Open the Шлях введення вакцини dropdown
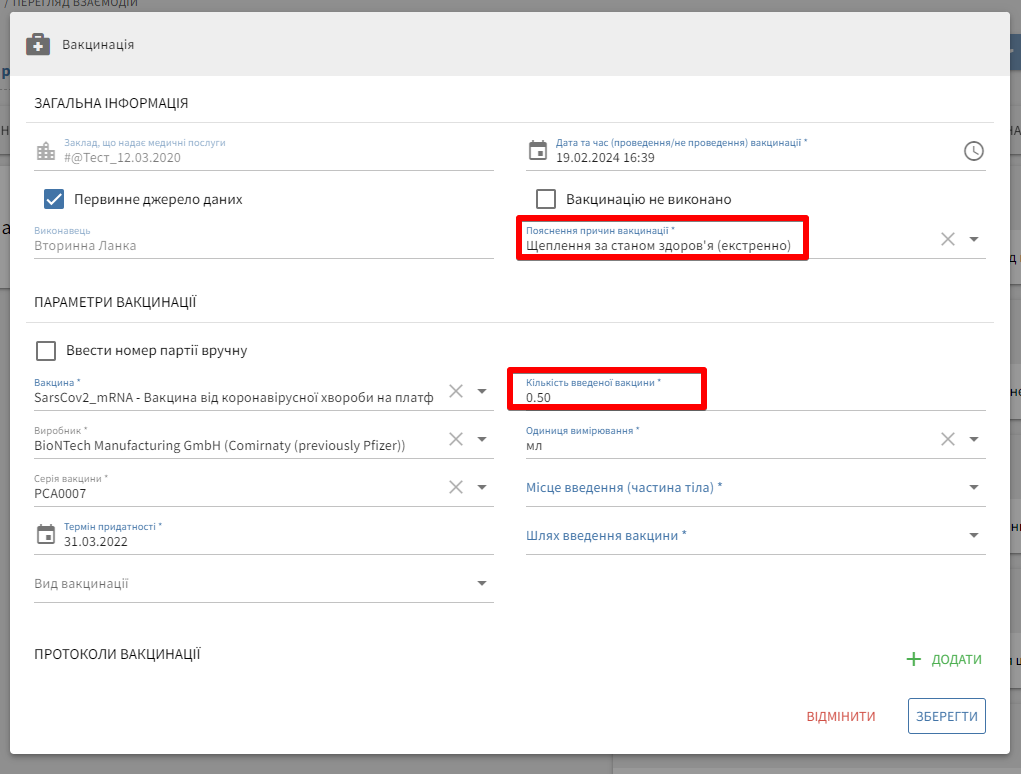Screen dimensions: 1021x774 point(973,536)
